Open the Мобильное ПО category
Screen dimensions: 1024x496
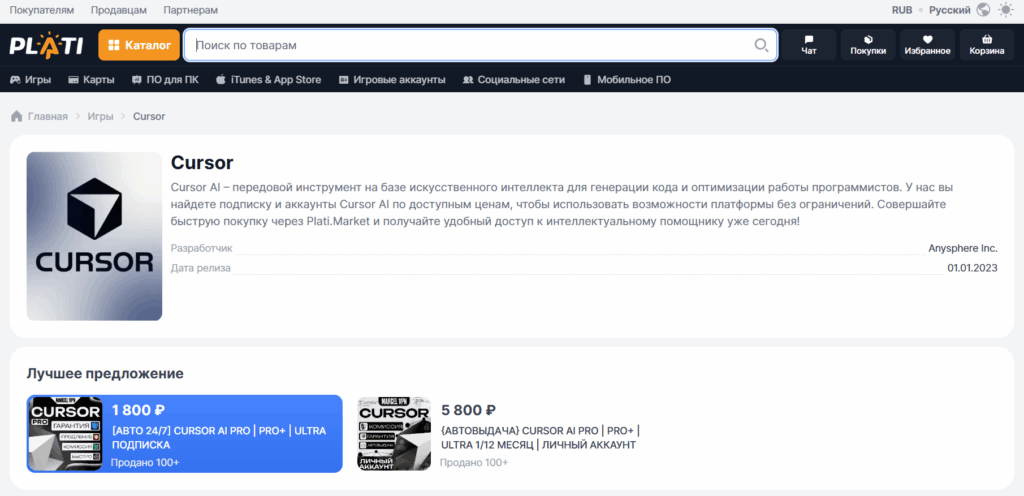tap(626, 80)
